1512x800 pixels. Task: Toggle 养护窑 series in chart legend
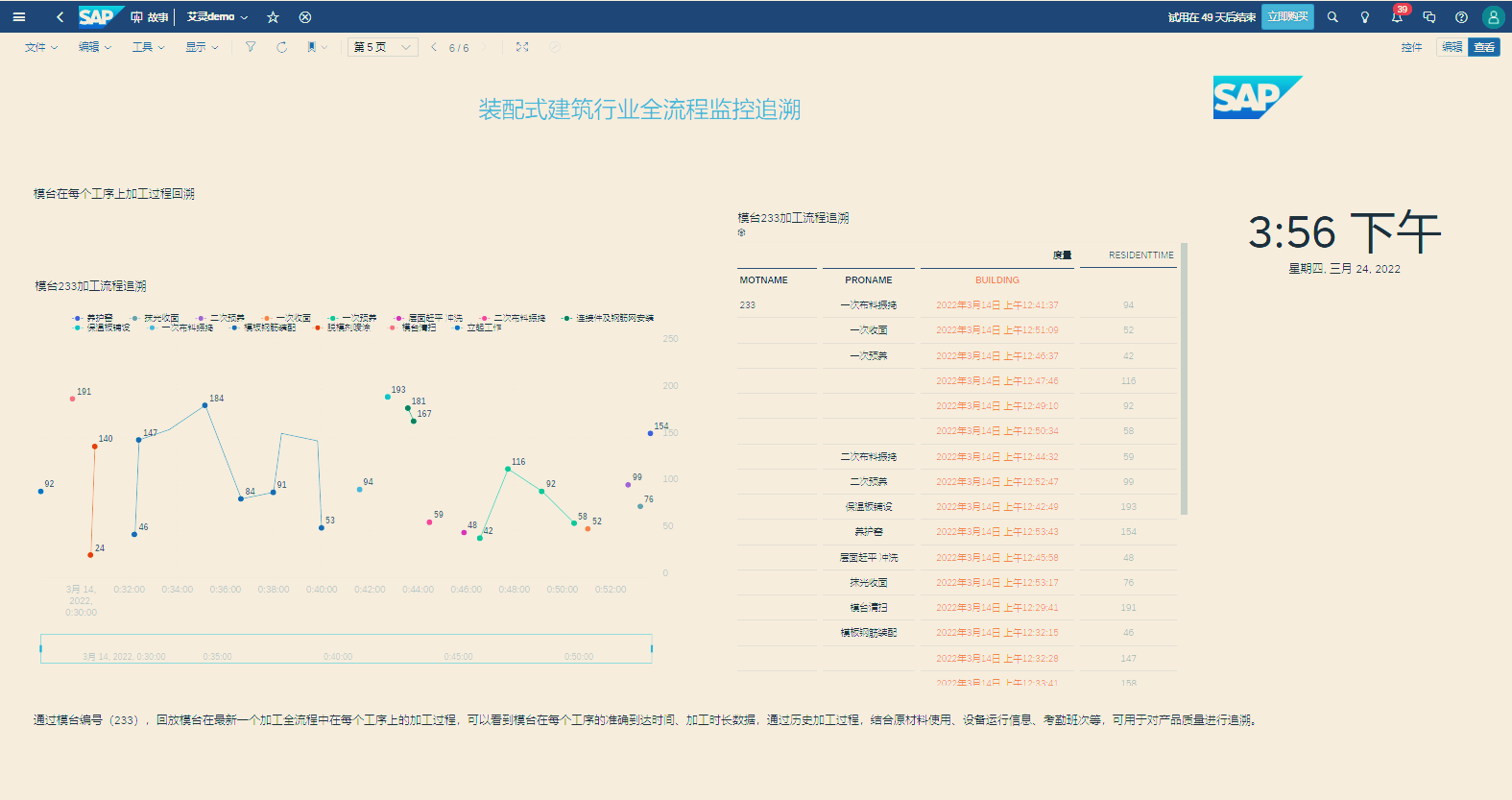point(94,318)
